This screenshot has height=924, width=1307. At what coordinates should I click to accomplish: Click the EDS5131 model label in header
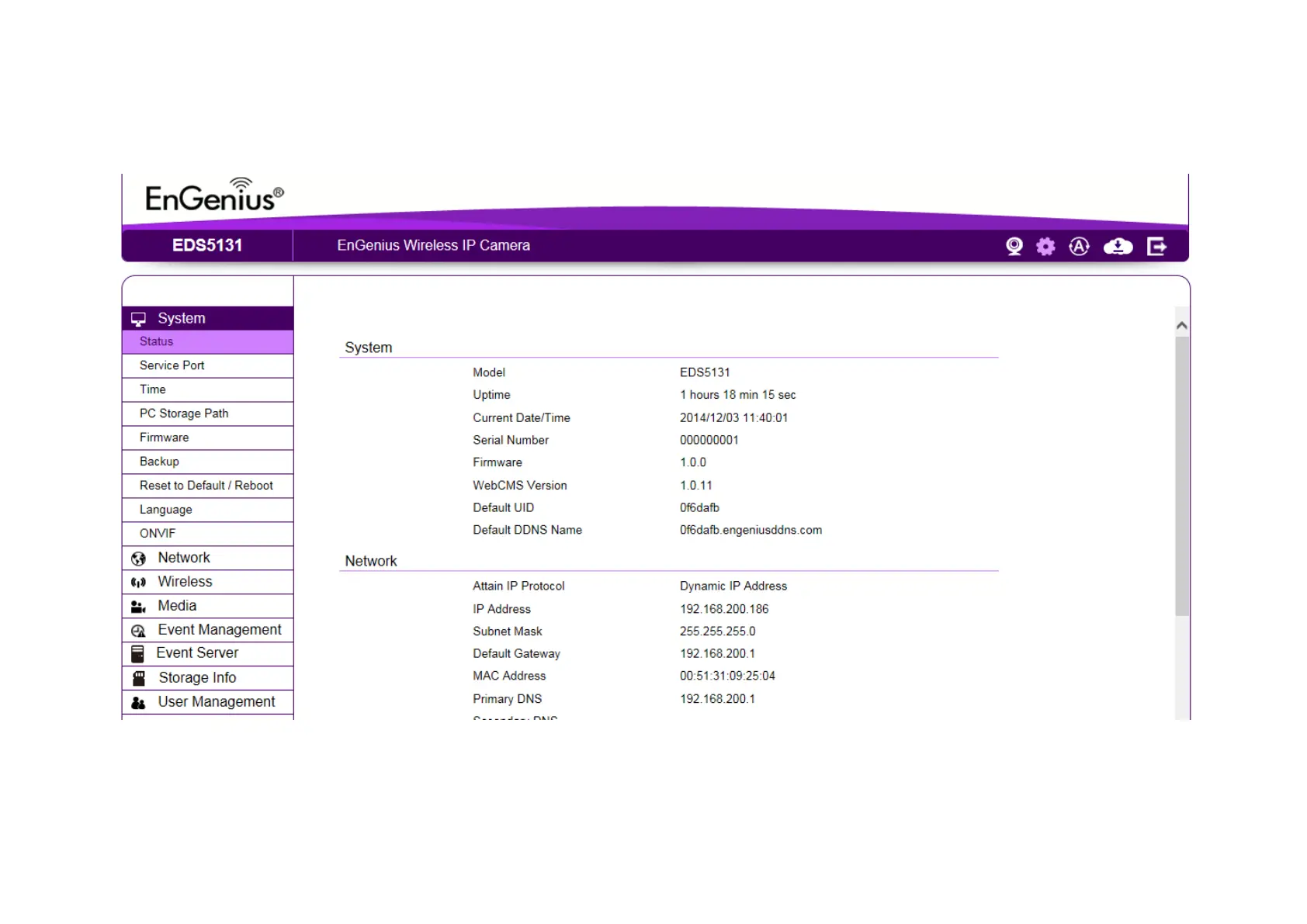tap(207, 245)
